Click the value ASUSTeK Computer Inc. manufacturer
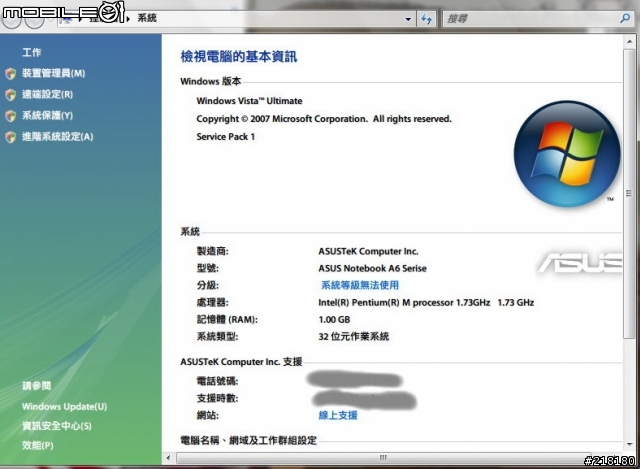 (369, 251)
